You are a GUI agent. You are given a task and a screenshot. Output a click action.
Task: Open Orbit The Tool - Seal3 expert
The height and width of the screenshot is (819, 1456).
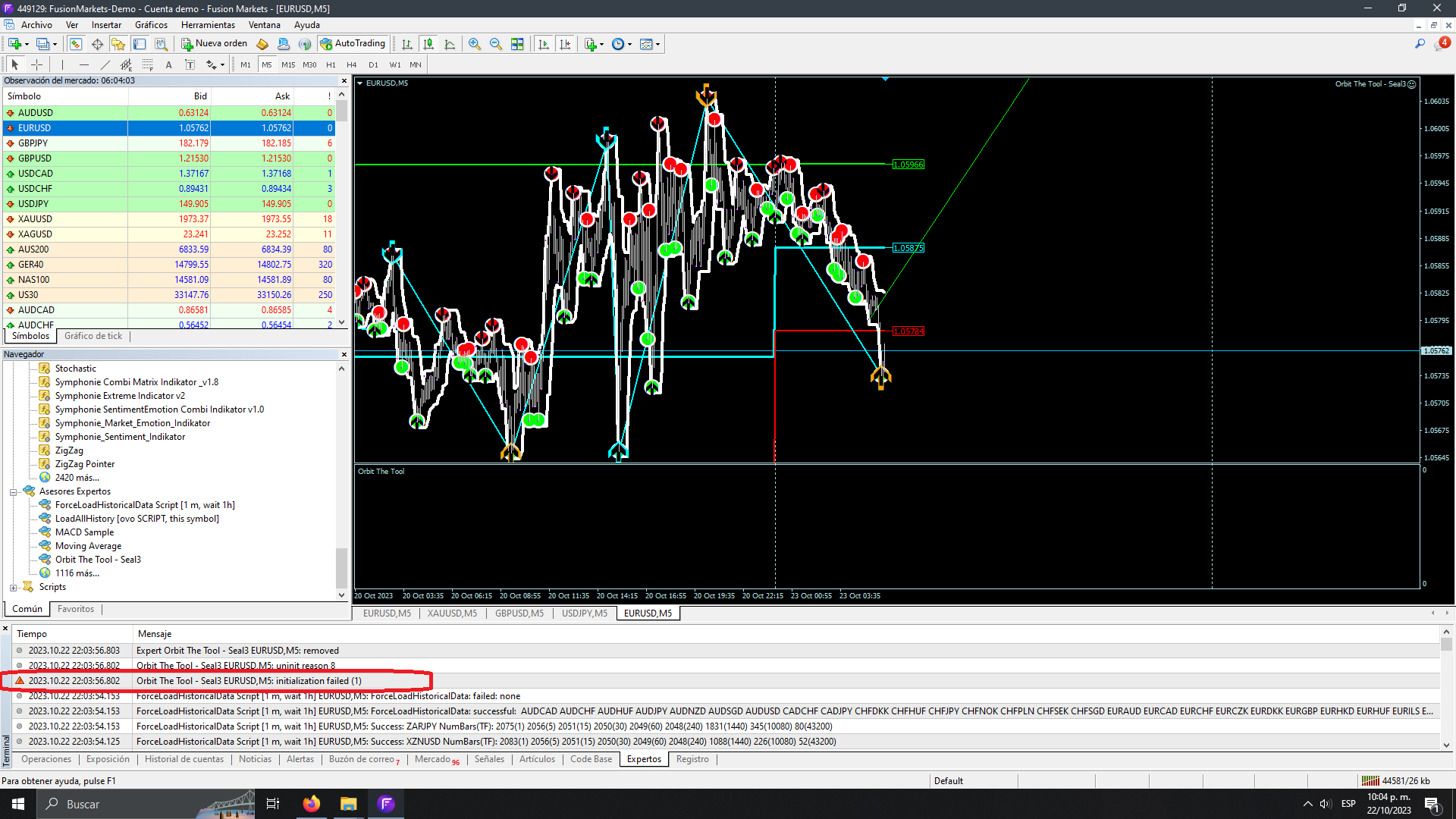[98, 560]
